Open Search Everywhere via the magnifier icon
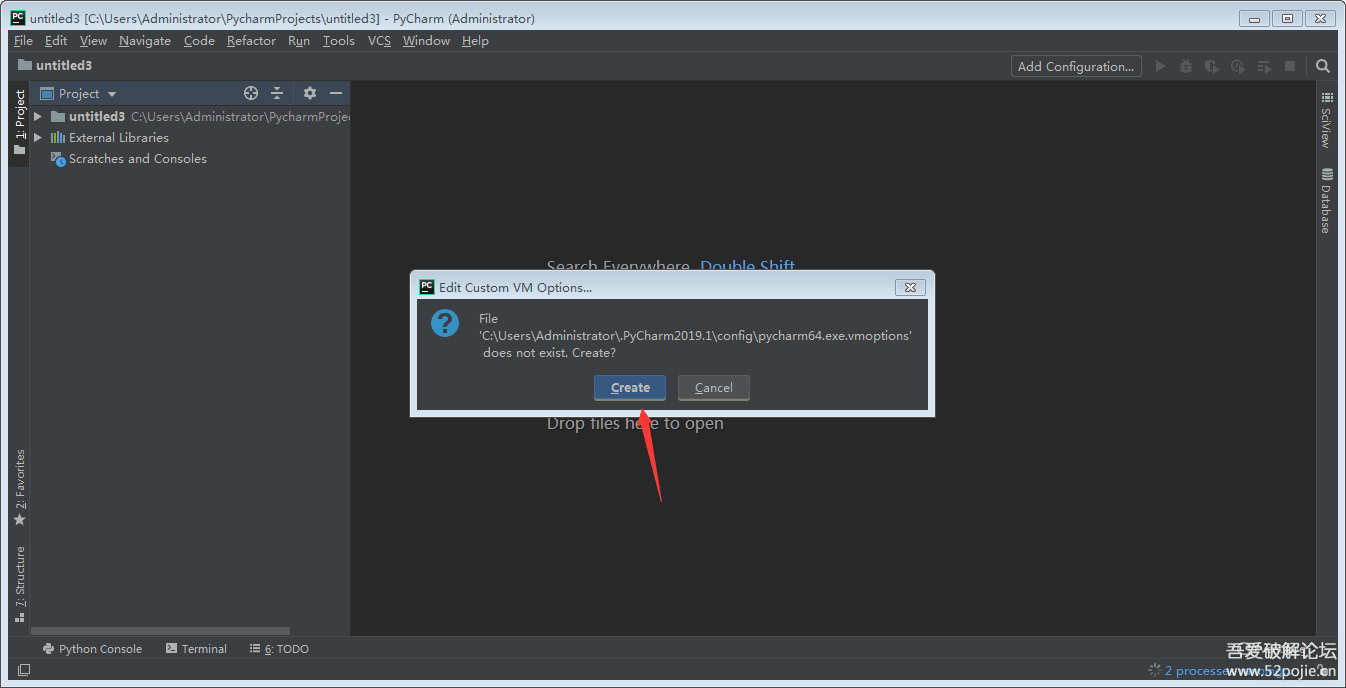The height and width of the screenshot is (688, 1346). point(1323,66)
